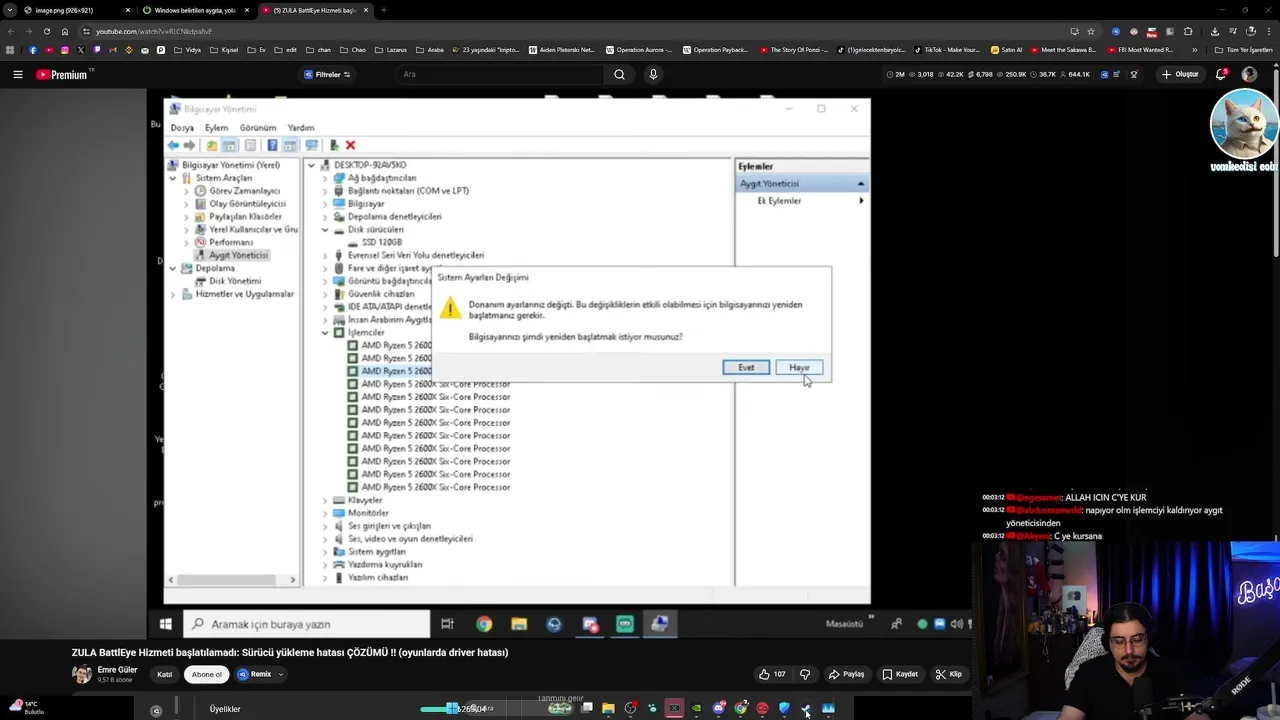Collapse Sistem Araçları tree node
This screenshot has height=720, width=1280.
(x=173, y=178)
